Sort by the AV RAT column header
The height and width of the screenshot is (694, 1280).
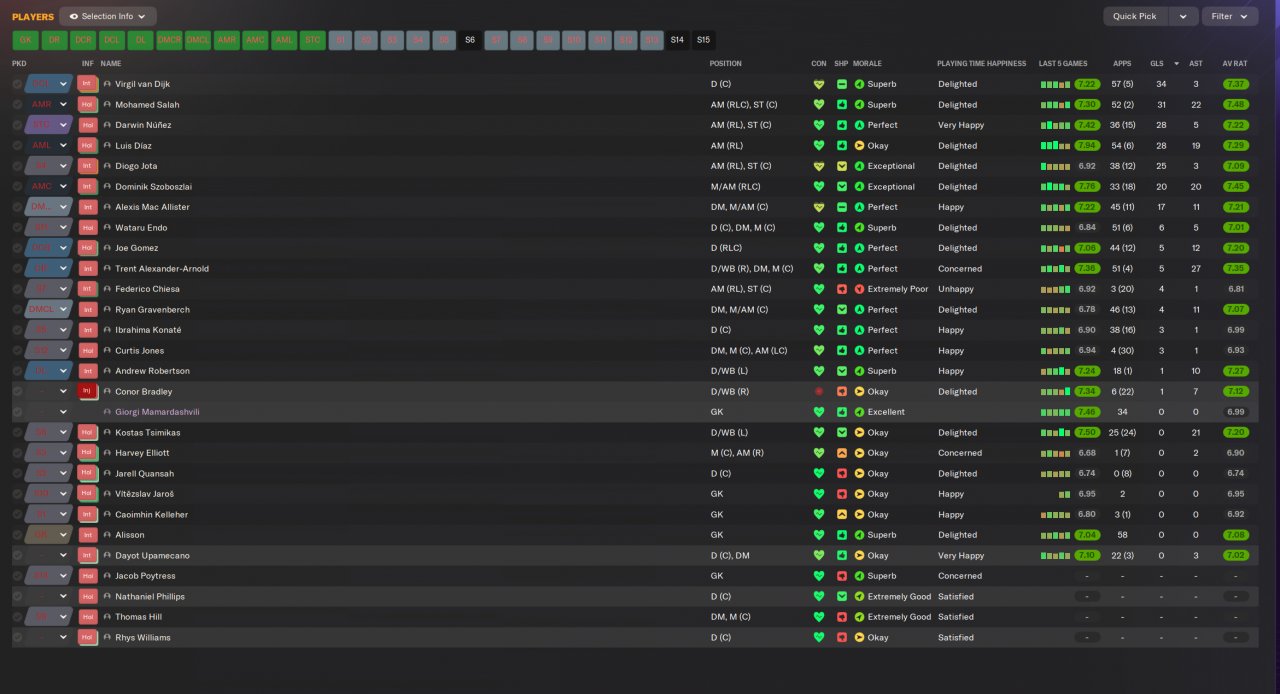pos(1234,63)
